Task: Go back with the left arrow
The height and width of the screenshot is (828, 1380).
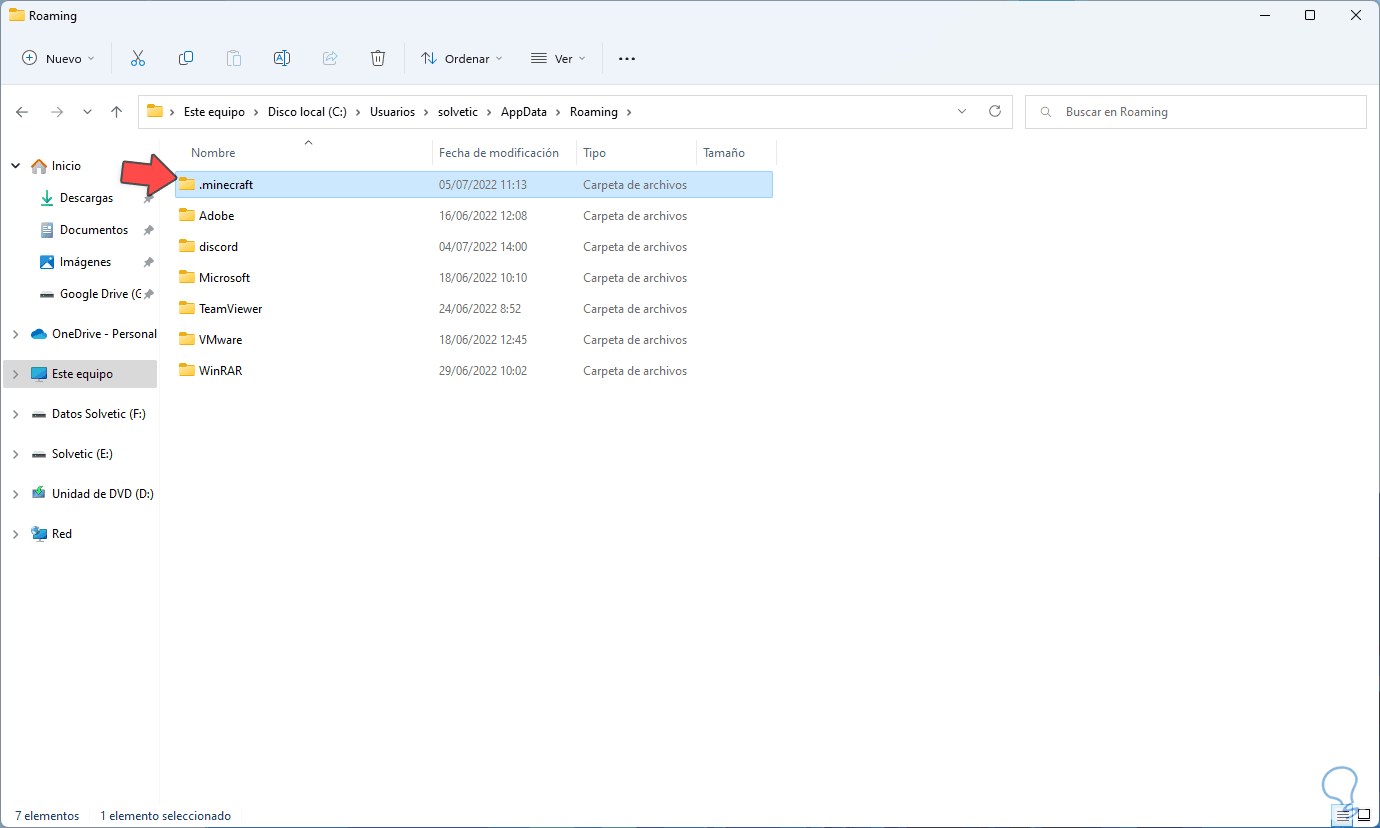Action: click(22, 112)
